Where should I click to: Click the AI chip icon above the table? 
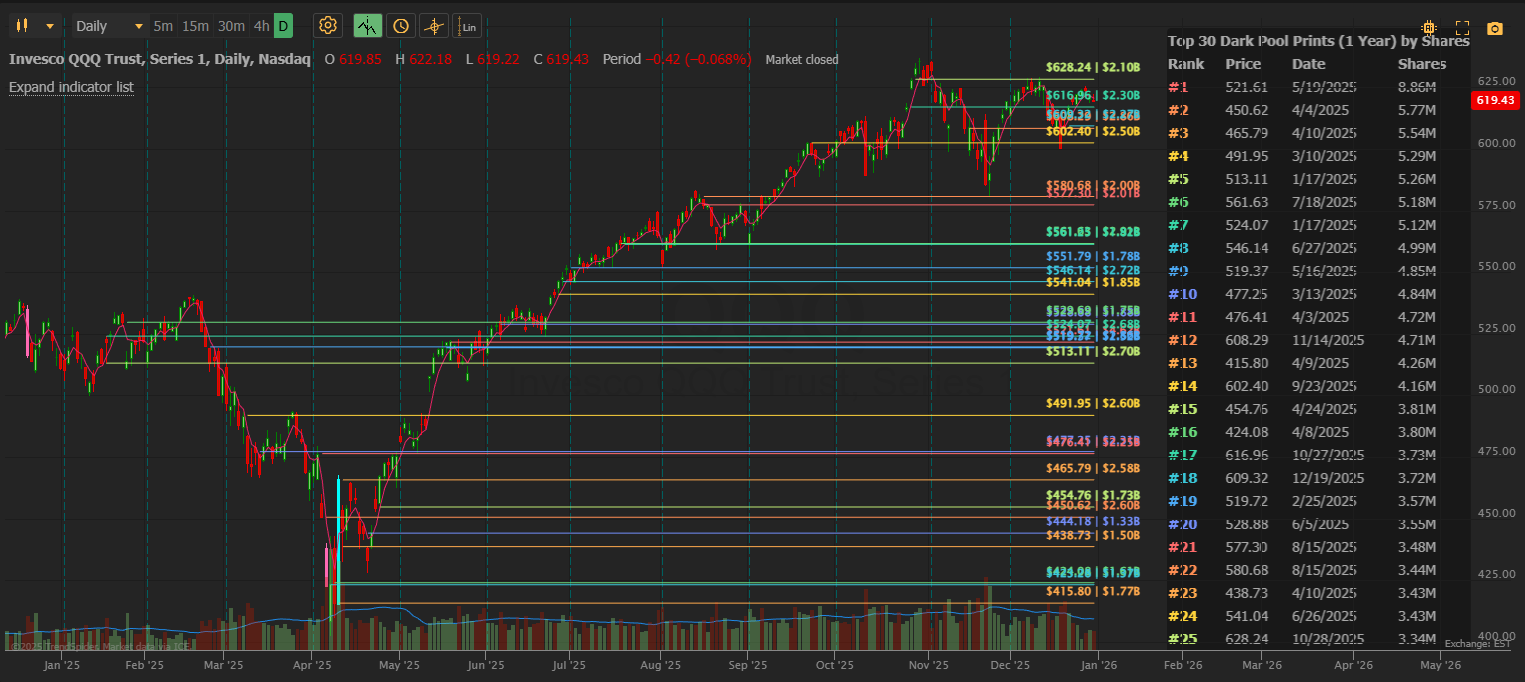(1428, 26)
